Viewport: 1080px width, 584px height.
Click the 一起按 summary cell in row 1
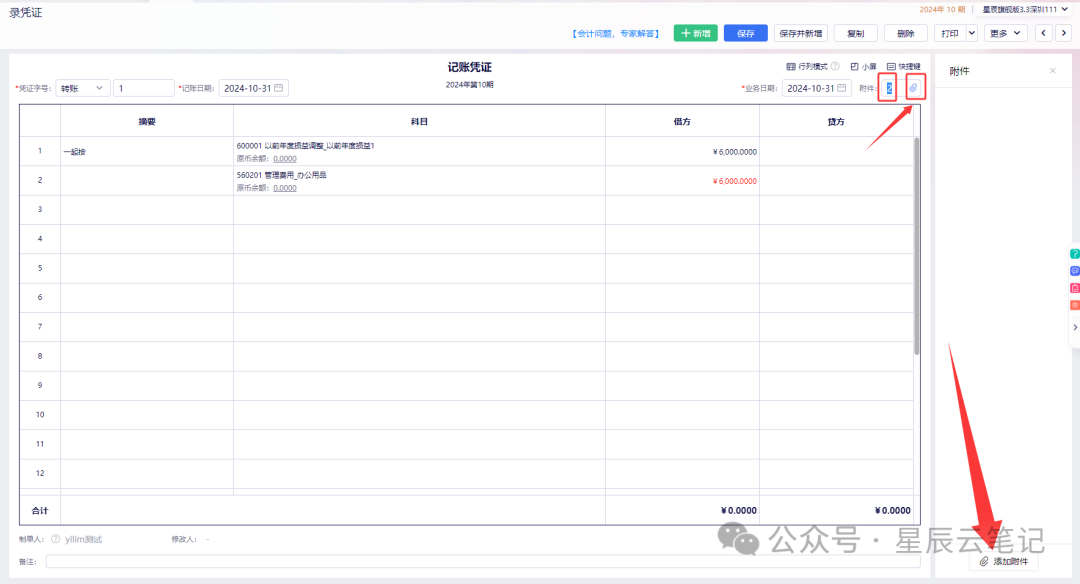pyautogui.click(x=147, y=152)
